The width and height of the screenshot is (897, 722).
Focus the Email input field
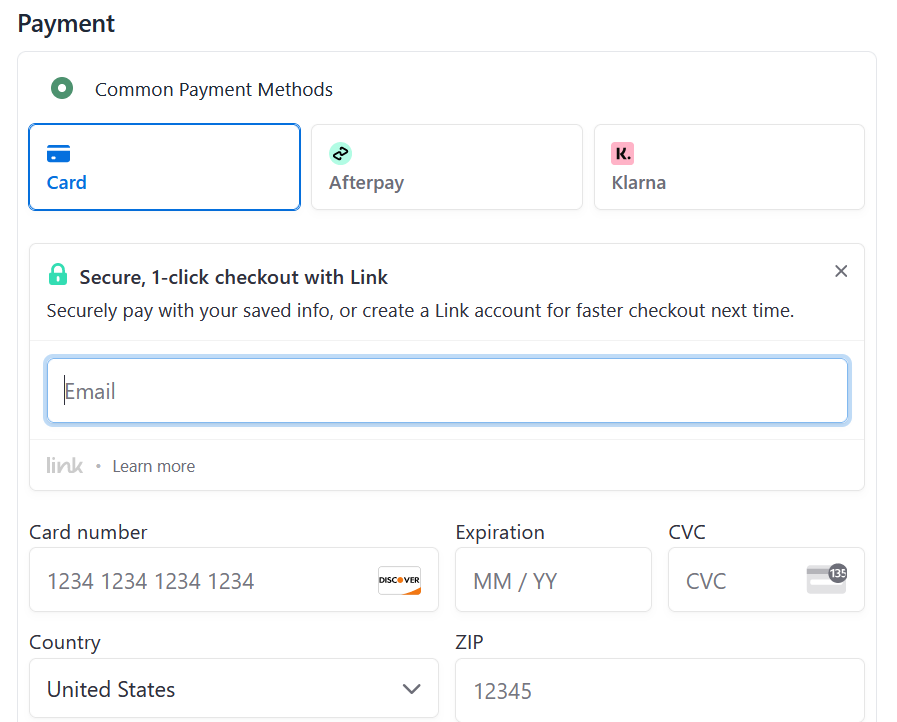(447, 391)
